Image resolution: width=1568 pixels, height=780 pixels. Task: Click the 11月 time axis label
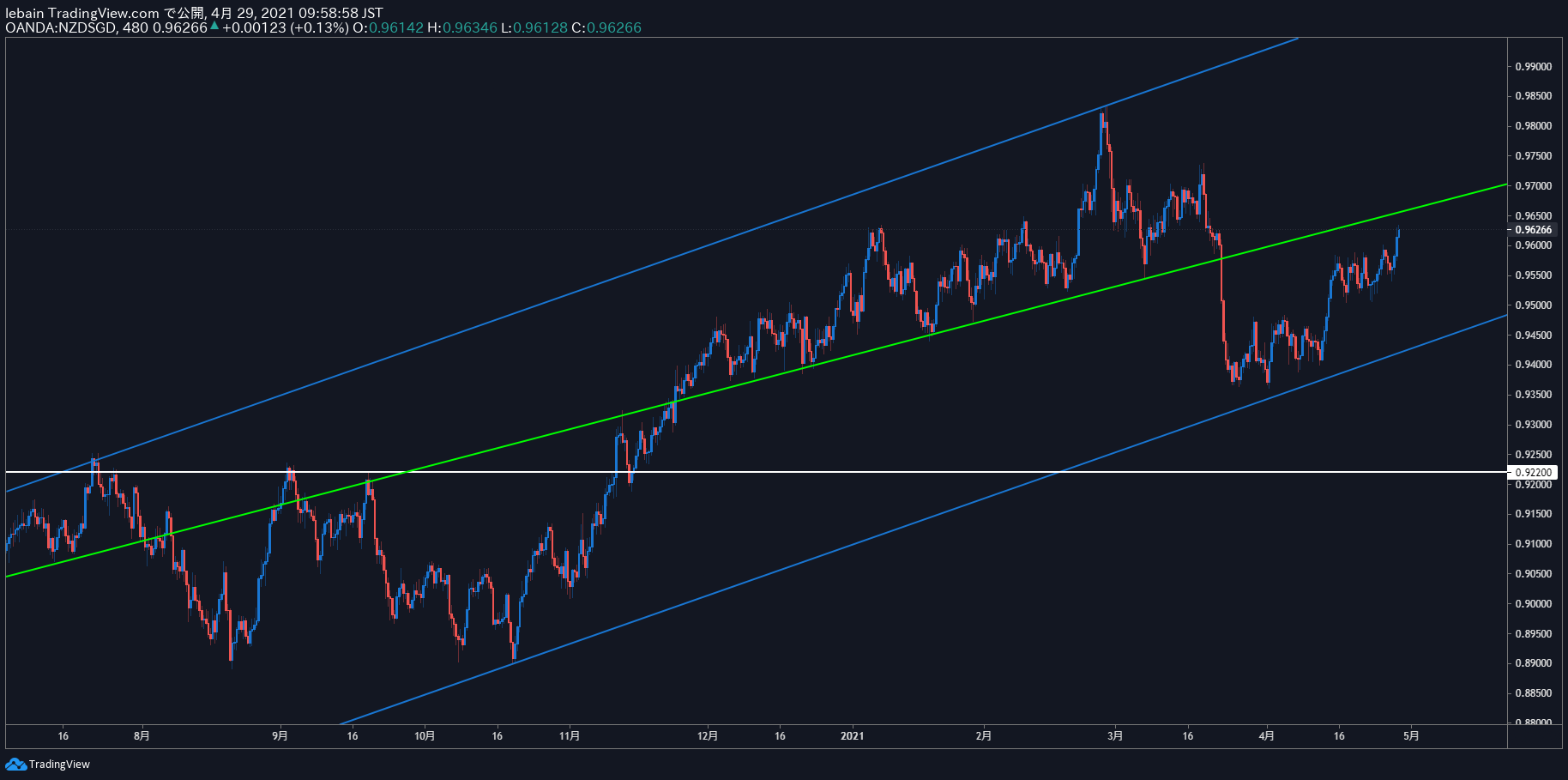tap(570, 735)
